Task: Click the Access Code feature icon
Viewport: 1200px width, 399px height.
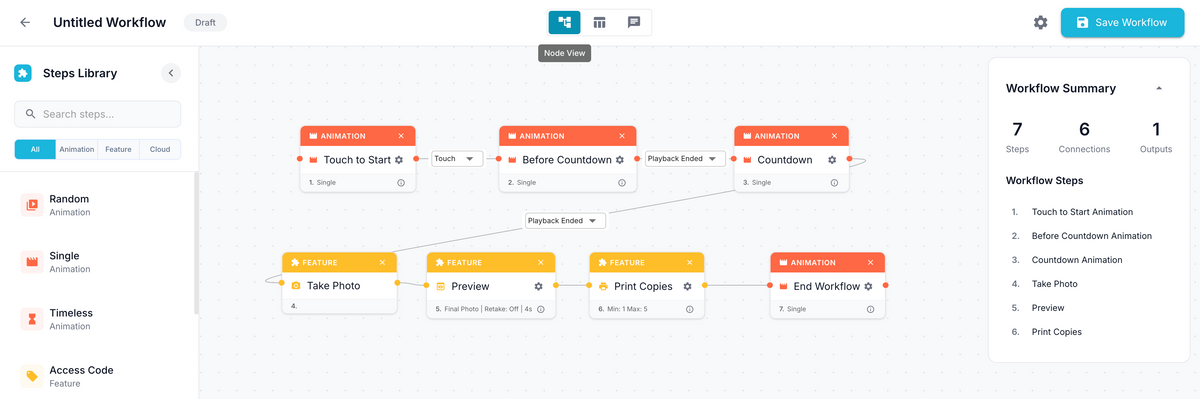Action: pos(32,376)
